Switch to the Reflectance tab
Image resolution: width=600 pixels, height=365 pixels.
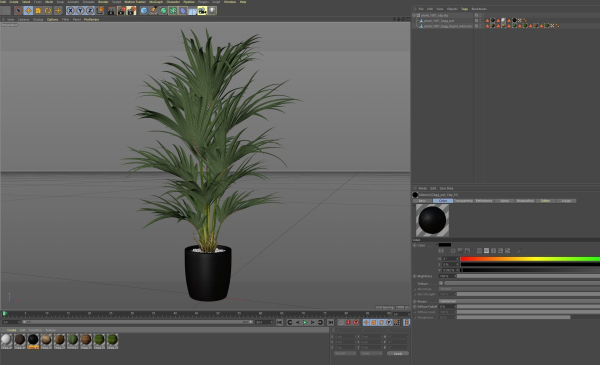(x=484, y=201)
